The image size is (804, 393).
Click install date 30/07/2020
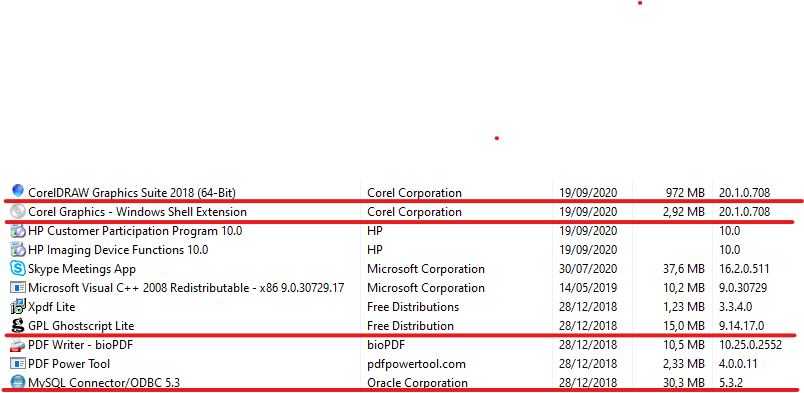click(x=588, y=269)
